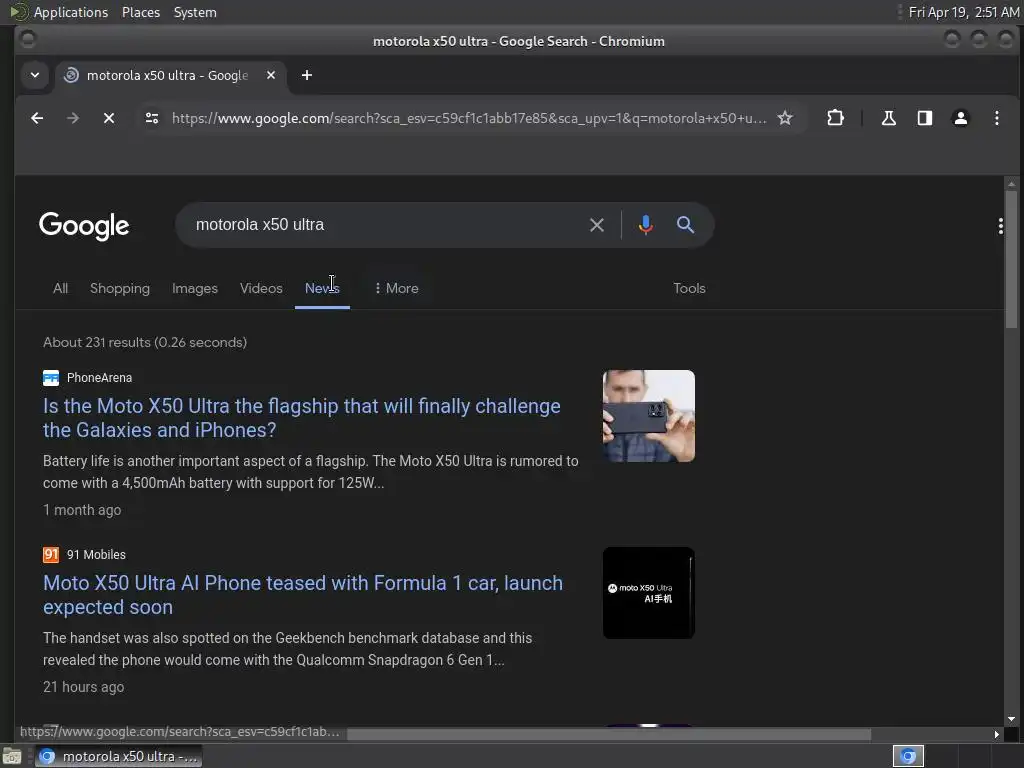Click the Google logo
Screen dimensions: 1024x768
(84, 226)
